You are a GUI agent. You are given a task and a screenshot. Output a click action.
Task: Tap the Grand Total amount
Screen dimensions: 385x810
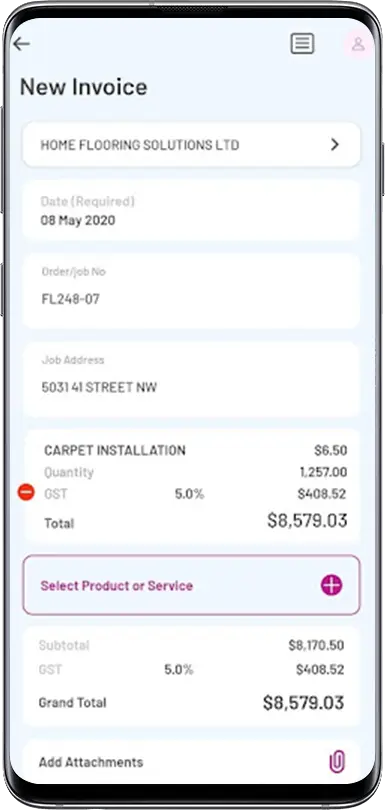pos(303,703)
